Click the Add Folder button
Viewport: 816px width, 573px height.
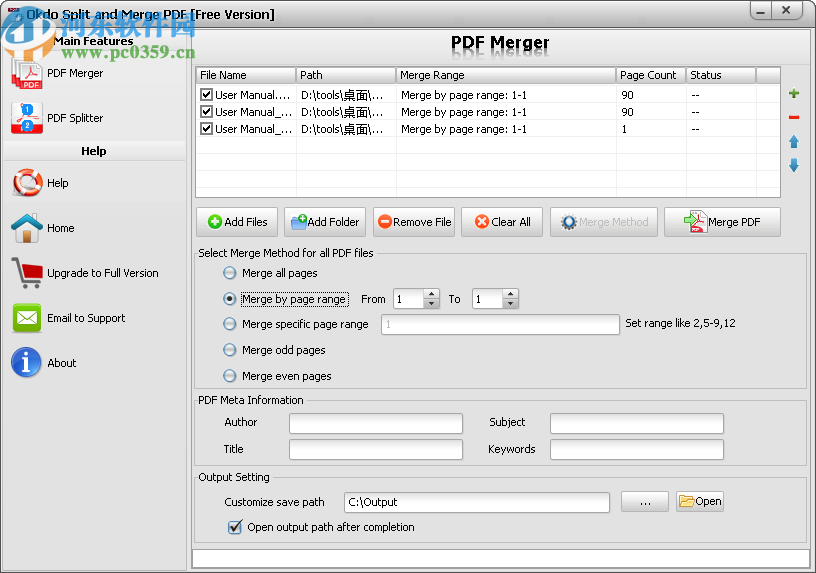point(325,222)
